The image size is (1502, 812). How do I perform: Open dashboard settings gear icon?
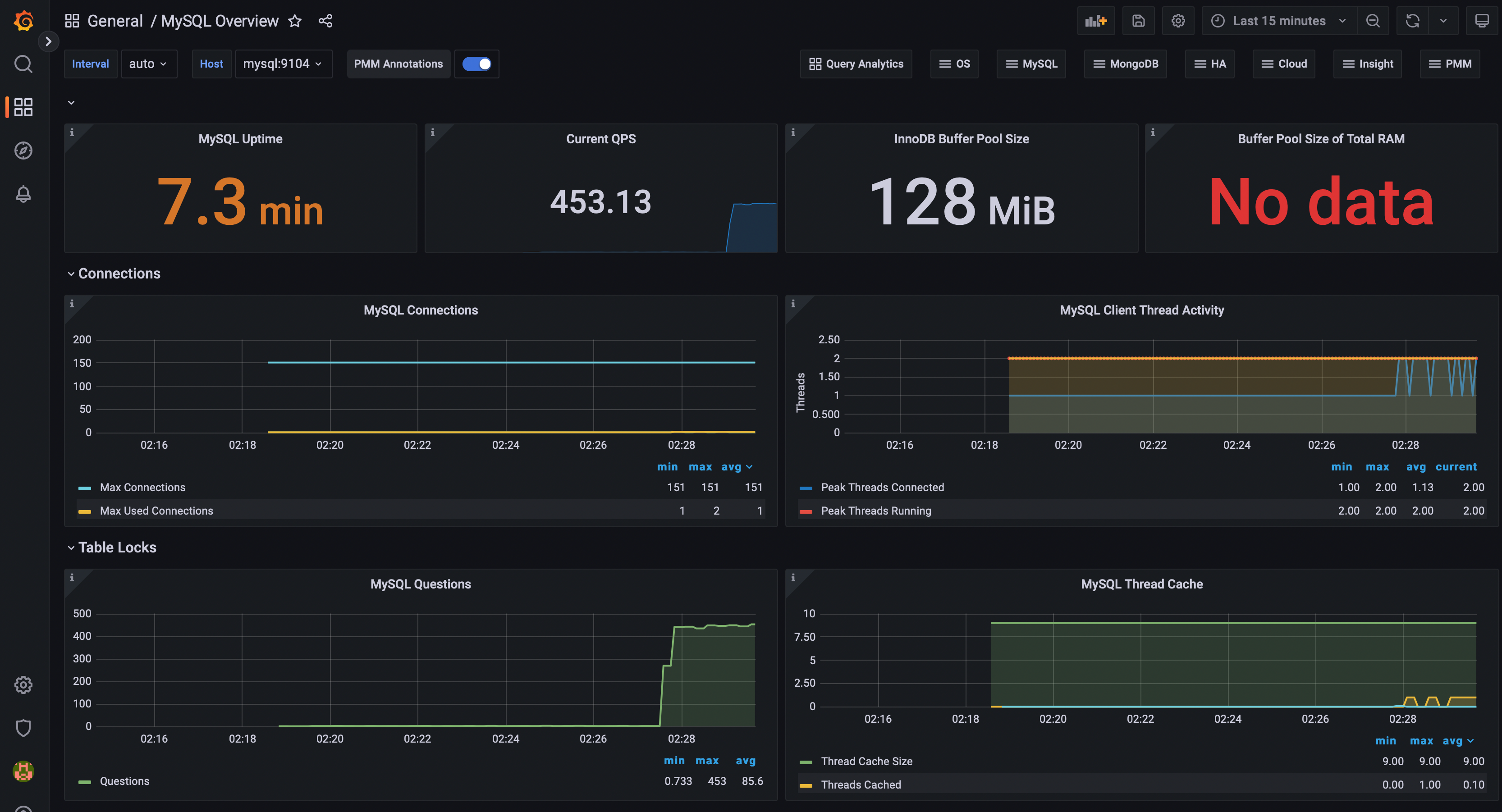(x=1178, y=21)
